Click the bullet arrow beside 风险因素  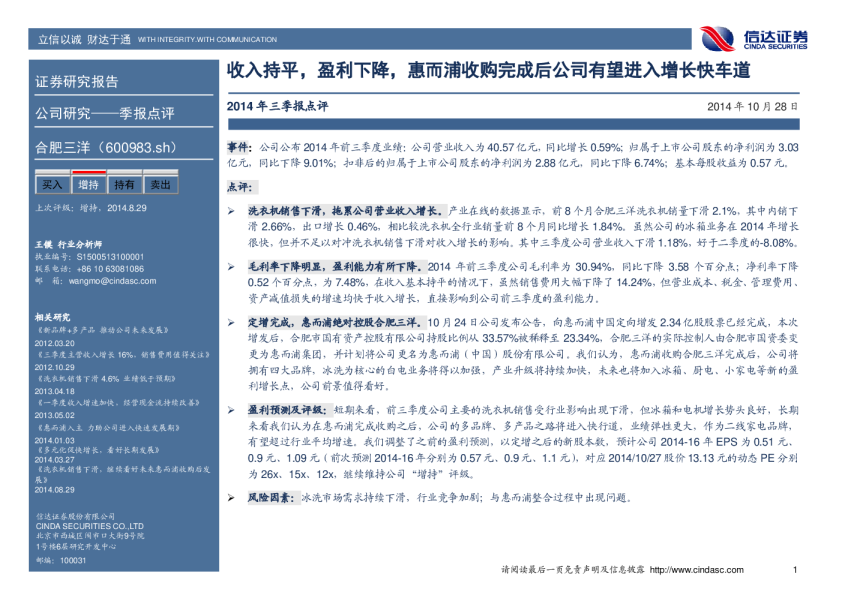tap(231, 497)
